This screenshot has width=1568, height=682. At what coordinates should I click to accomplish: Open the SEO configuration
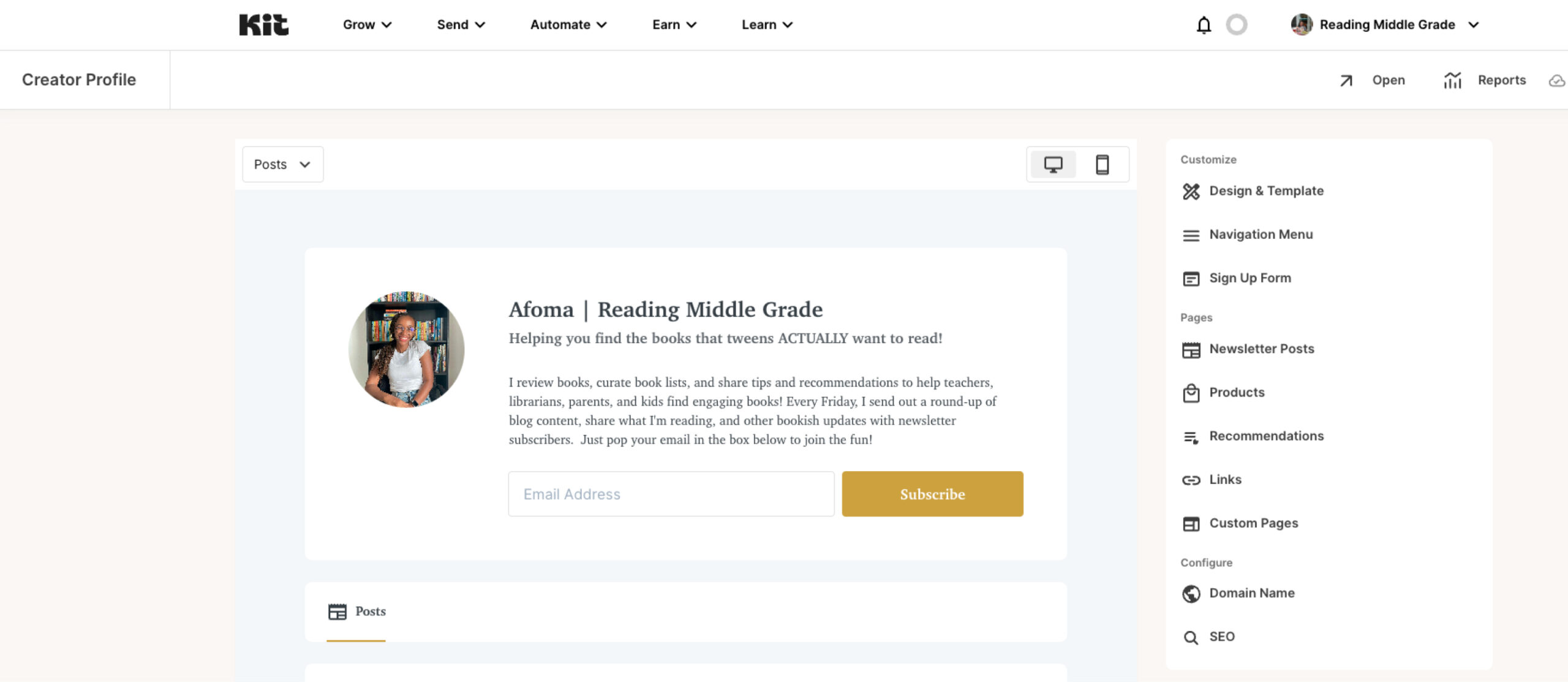(1221, 637)
